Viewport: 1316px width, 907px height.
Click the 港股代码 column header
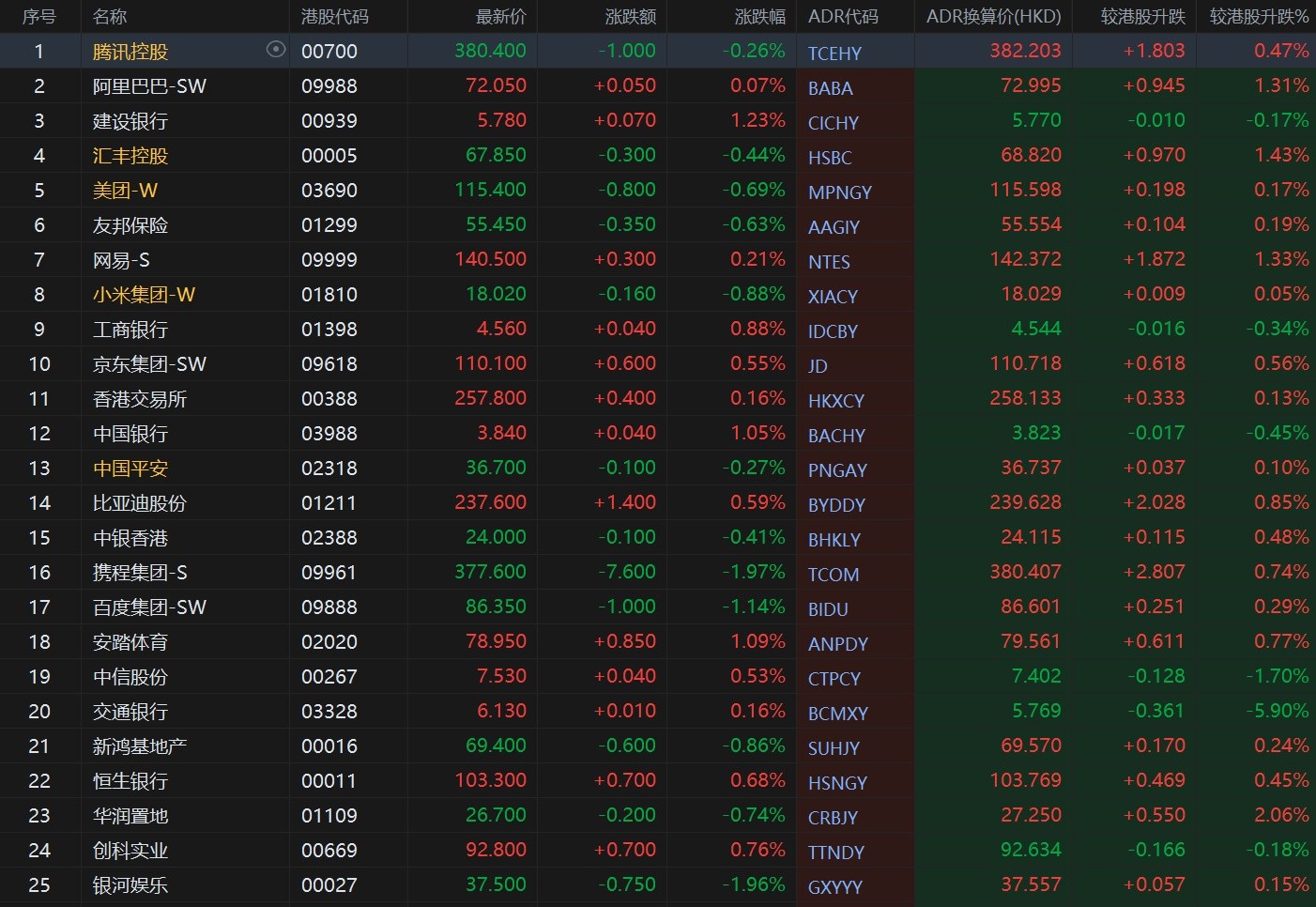pos(334,17)
